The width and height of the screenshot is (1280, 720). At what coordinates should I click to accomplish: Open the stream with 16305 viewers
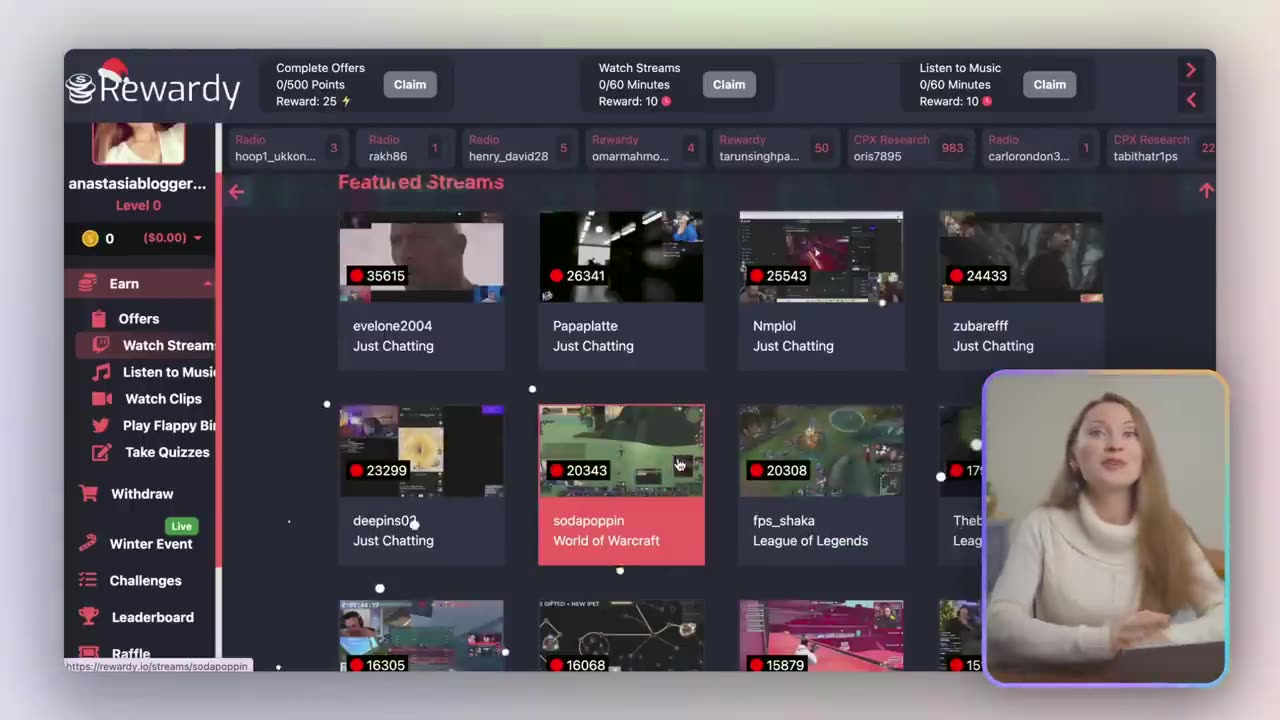tap(421, 636)
